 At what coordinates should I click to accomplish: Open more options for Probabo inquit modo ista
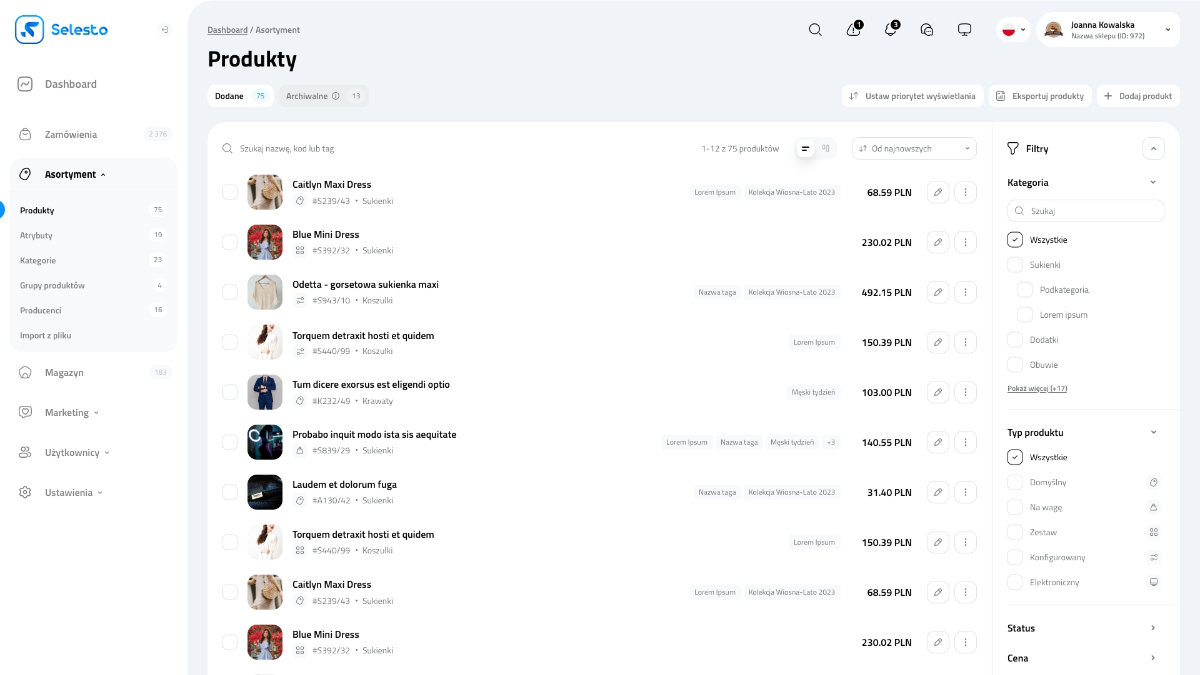[x=965, y=442]
